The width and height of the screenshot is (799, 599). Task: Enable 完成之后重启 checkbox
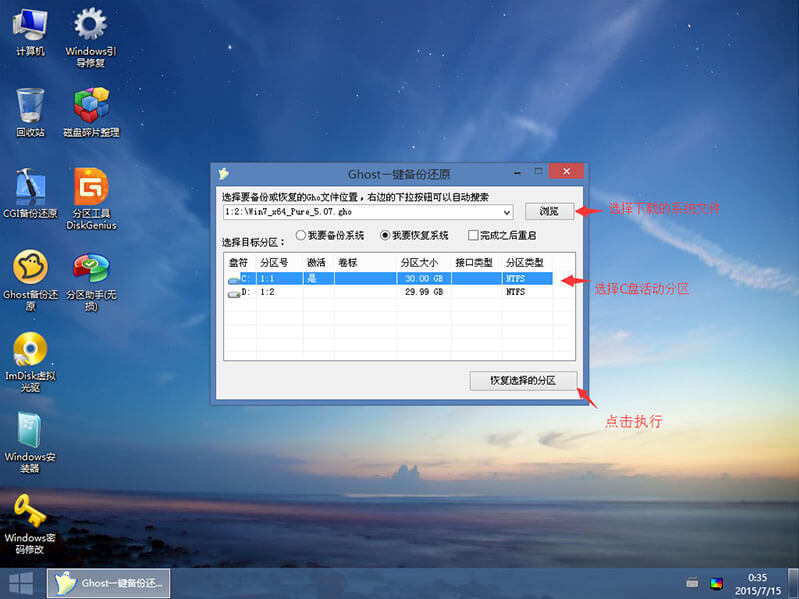click(473, 236)
